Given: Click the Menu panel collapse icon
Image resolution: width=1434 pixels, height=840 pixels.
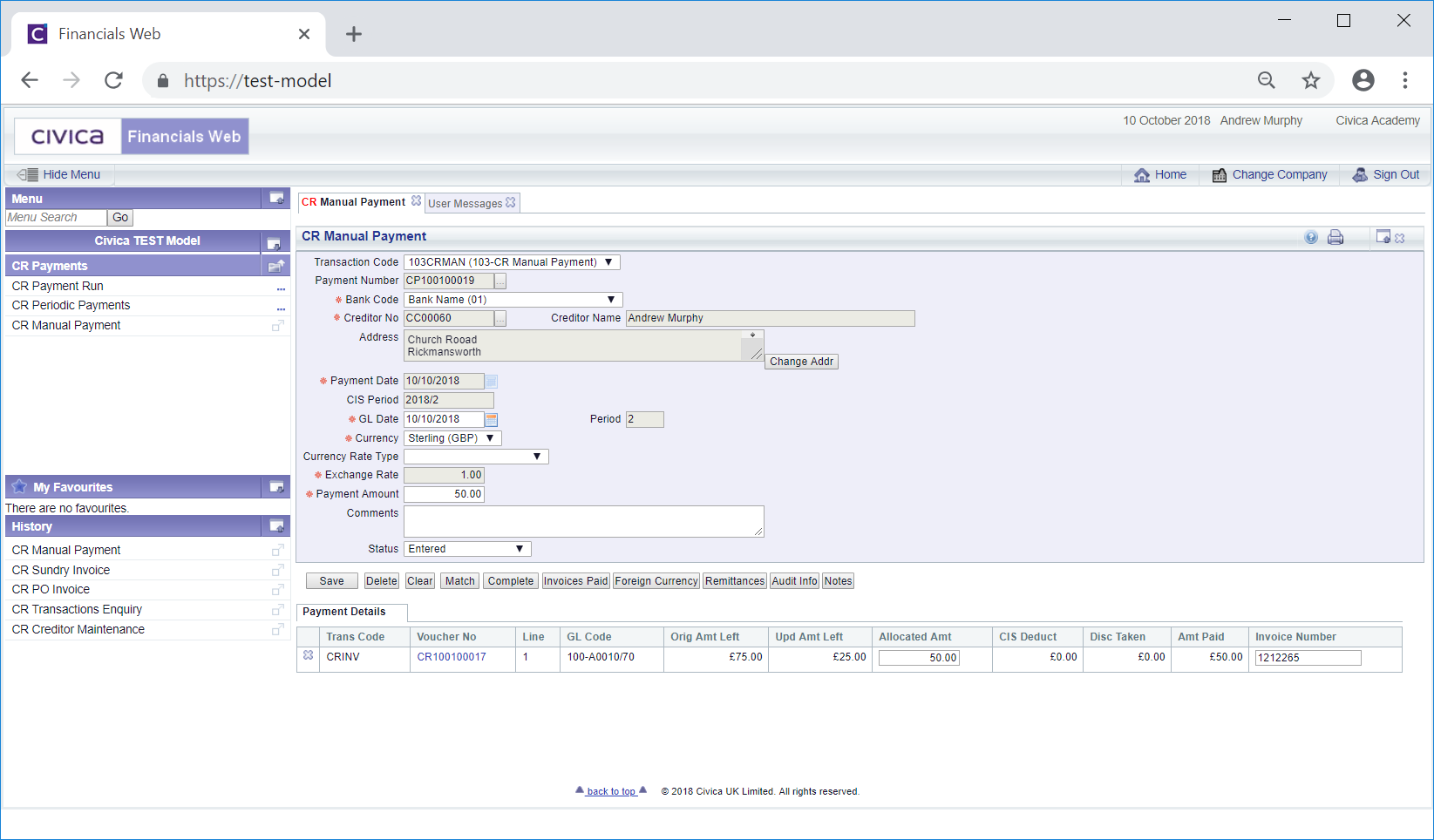Looking at the screenshot, I should coord(276,199).
